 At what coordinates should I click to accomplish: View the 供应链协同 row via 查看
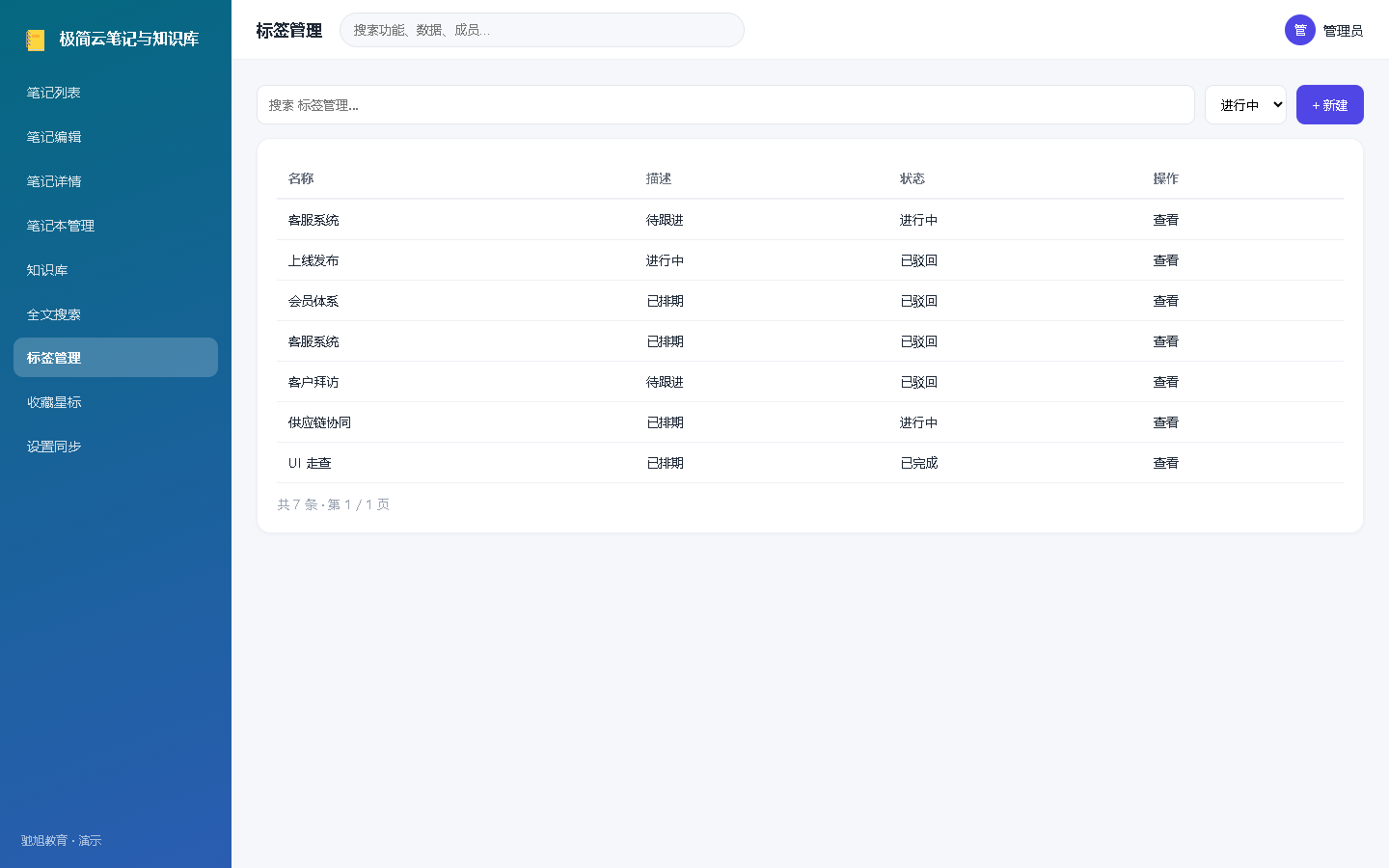pyautogui.click(x=1165, y=422)
